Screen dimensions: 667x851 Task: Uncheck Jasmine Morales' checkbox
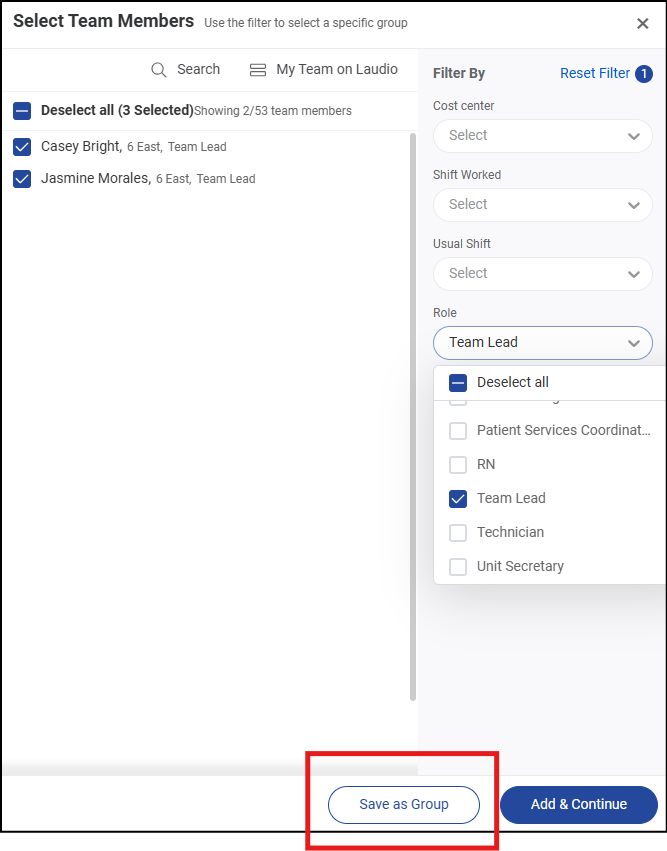pyautogui.click(x=22, y=179)
